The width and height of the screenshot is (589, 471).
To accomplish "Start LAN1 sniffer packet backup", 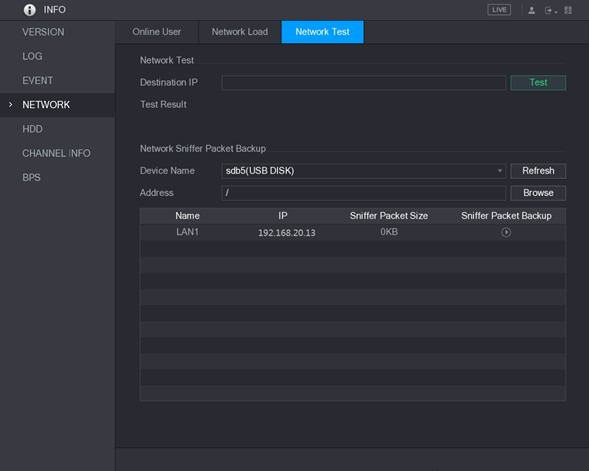I will [506, 232].
